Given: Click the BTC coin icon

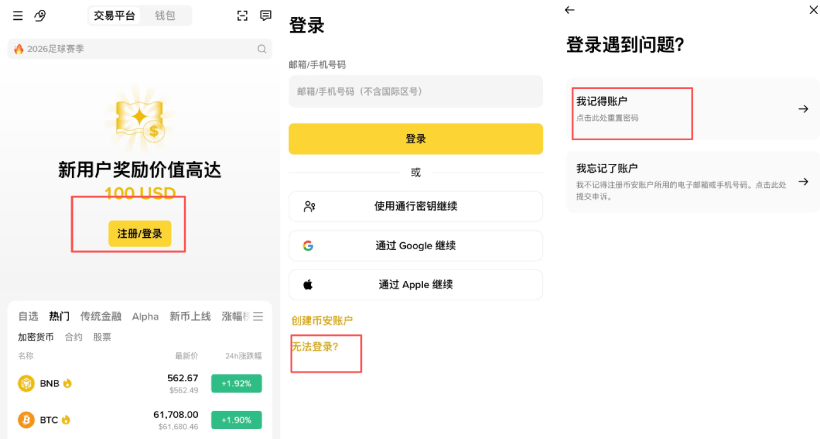Looking at the screenshot, I should coord(26,420).
